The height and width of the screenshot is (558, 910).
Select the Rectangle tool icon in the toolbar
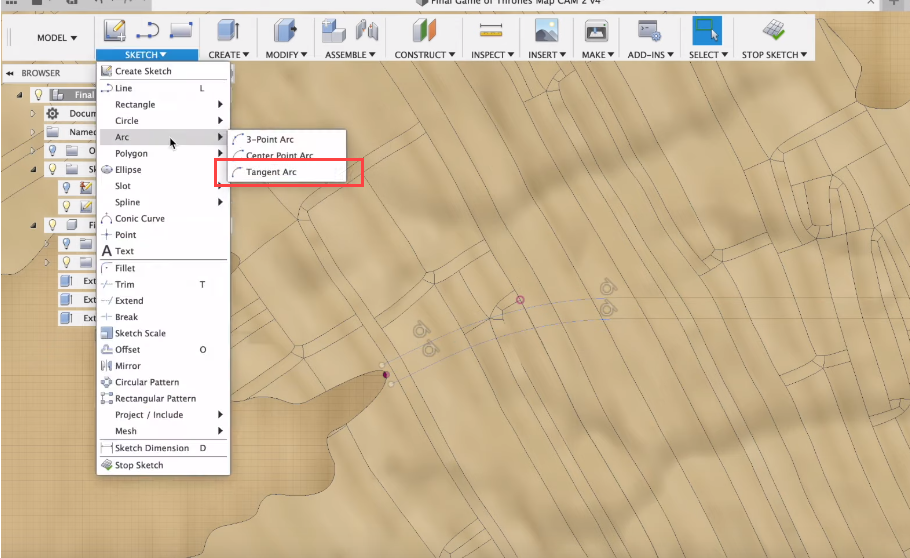click(x=181, y=30)
